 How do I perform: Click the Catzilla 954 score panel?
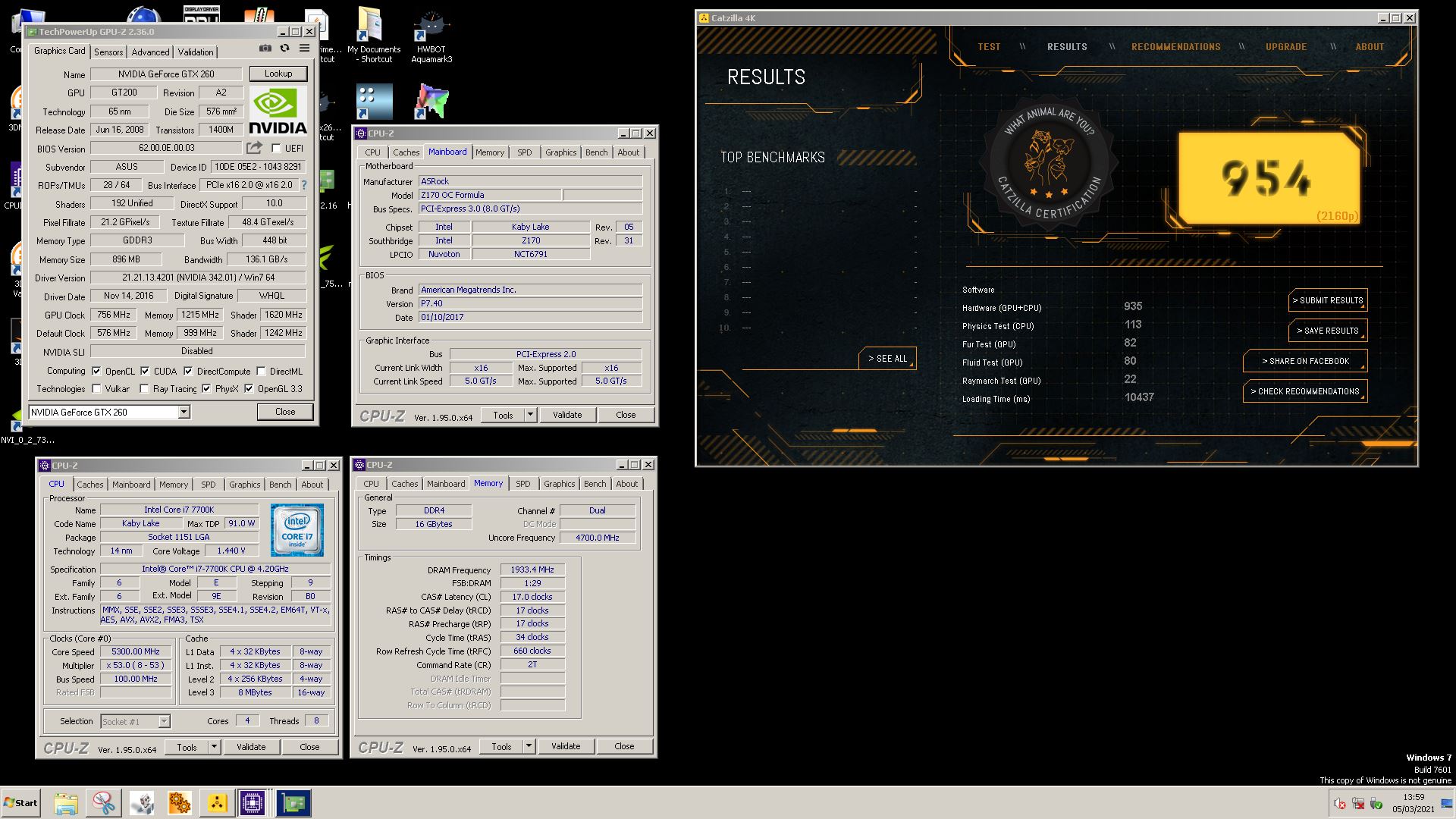(x=1270, y=179)
